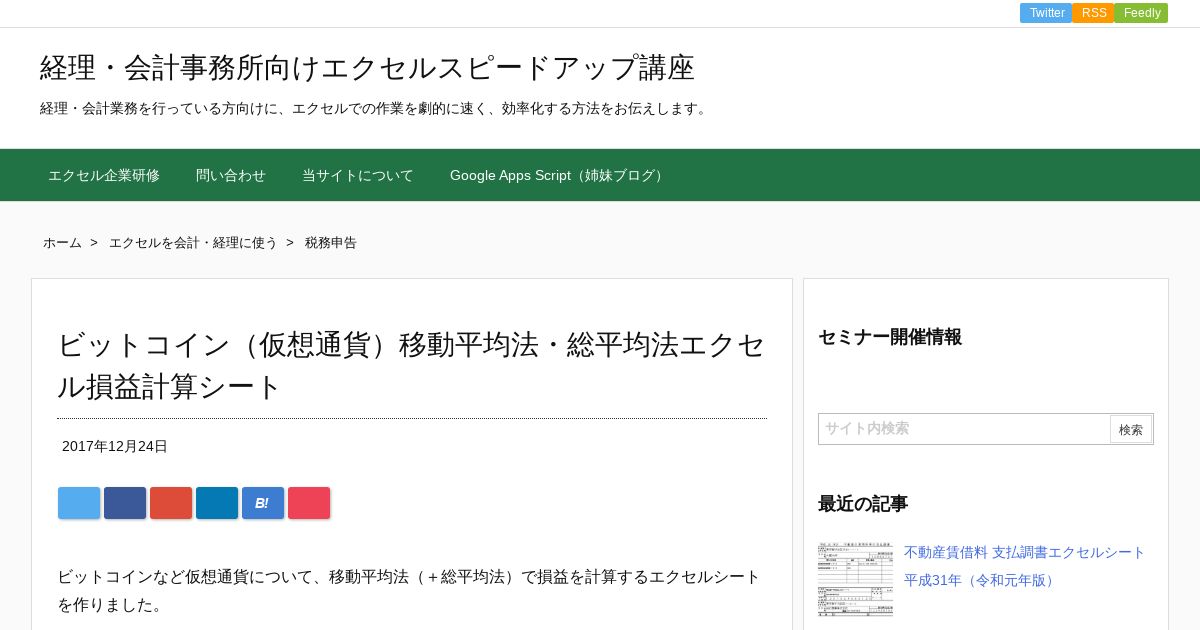The height and width of the screenshot is (630, 1200).
Task: Open the Twitter link in top bar
Action: [1046, 13]
